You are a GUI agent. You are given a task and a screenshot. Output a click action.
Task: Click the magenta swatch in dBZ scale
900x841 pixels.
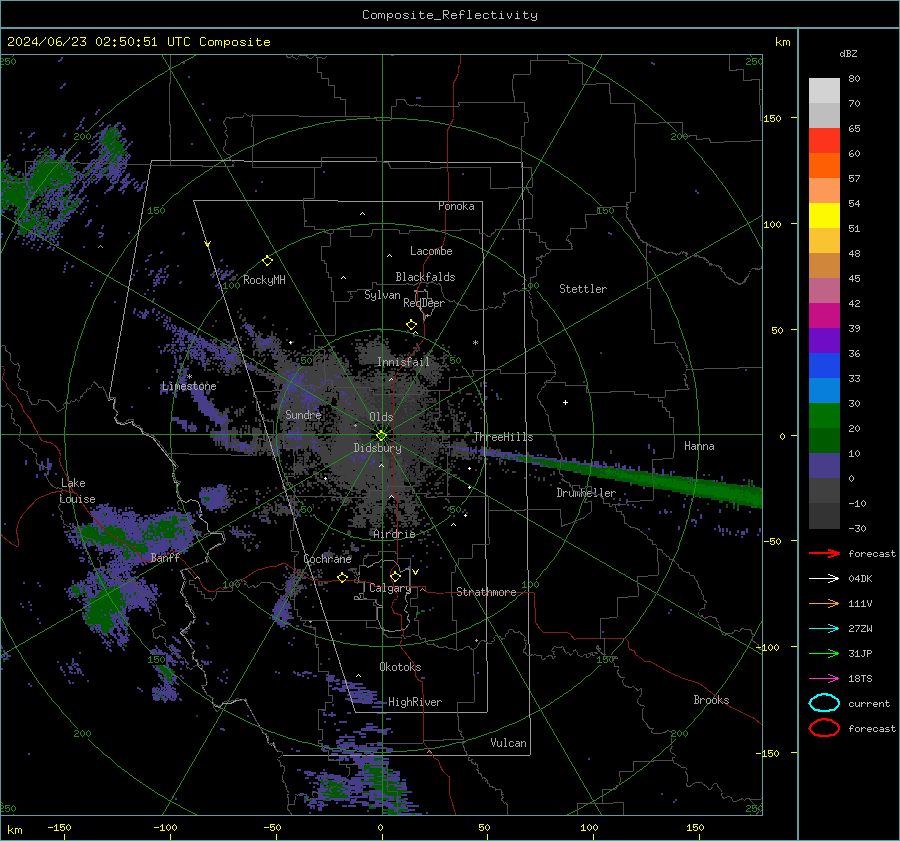point(824,315)
